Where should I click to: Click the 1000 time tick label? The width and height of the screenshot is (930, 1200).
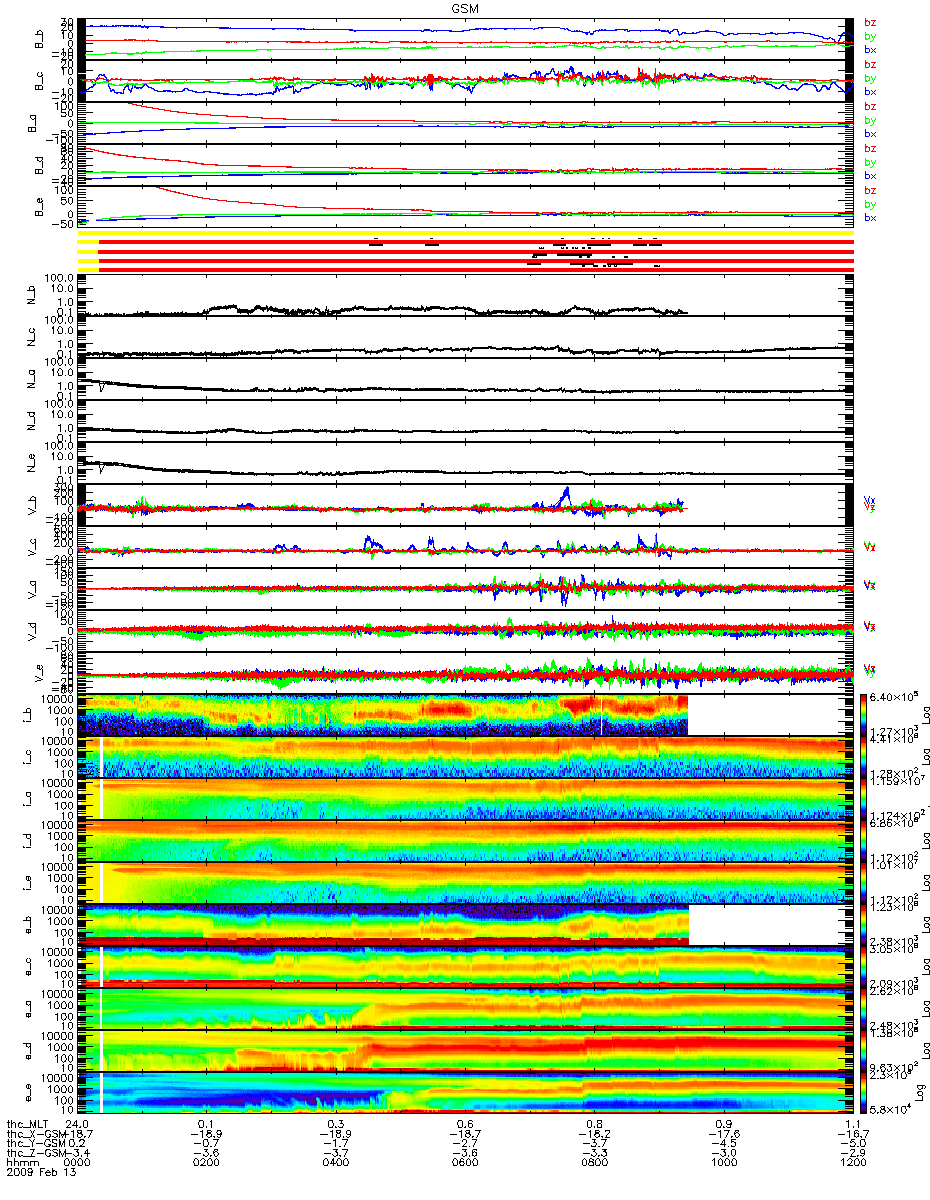(723, 1163)
